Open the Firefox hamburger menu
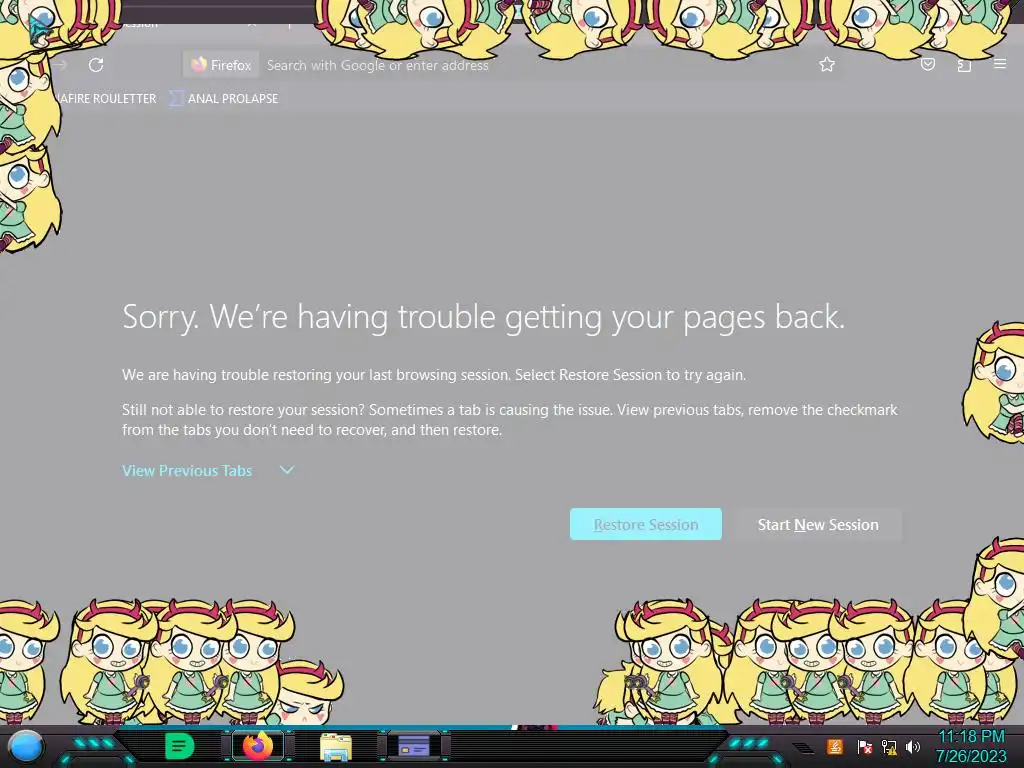This screenshot has width=1024, height=768. (999, 63)
